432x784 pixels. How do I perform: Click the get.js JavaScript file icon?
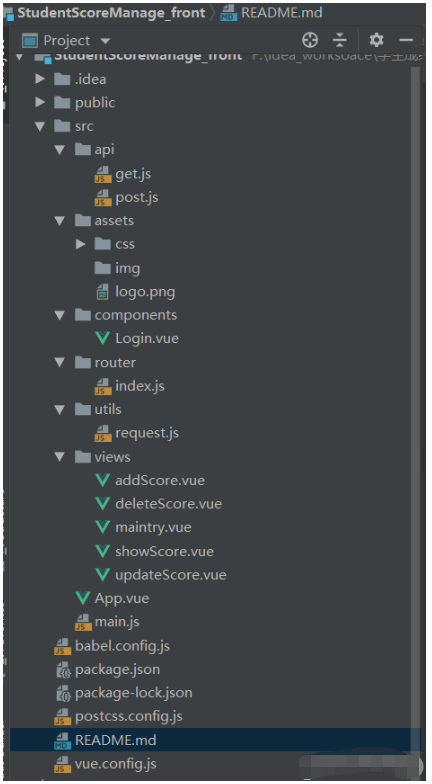click(103, 174)
